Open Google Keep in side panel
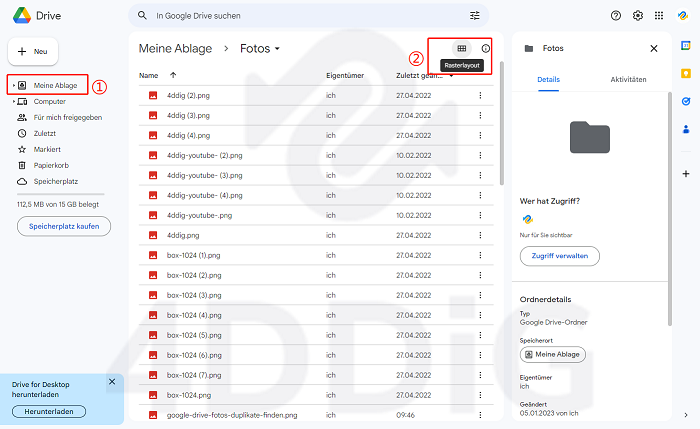 (x=686, y=73)
